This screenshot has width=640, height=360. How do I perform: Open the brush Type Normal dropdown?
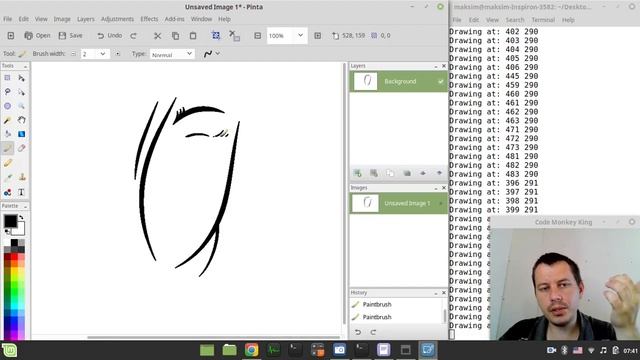point(172,54)
